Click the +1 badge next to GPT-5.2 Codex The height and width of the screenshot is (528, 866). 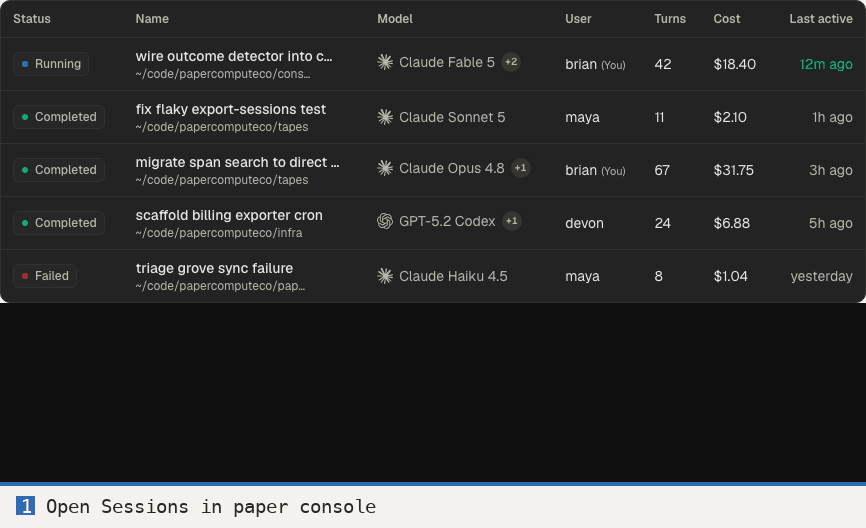(511, 221)
